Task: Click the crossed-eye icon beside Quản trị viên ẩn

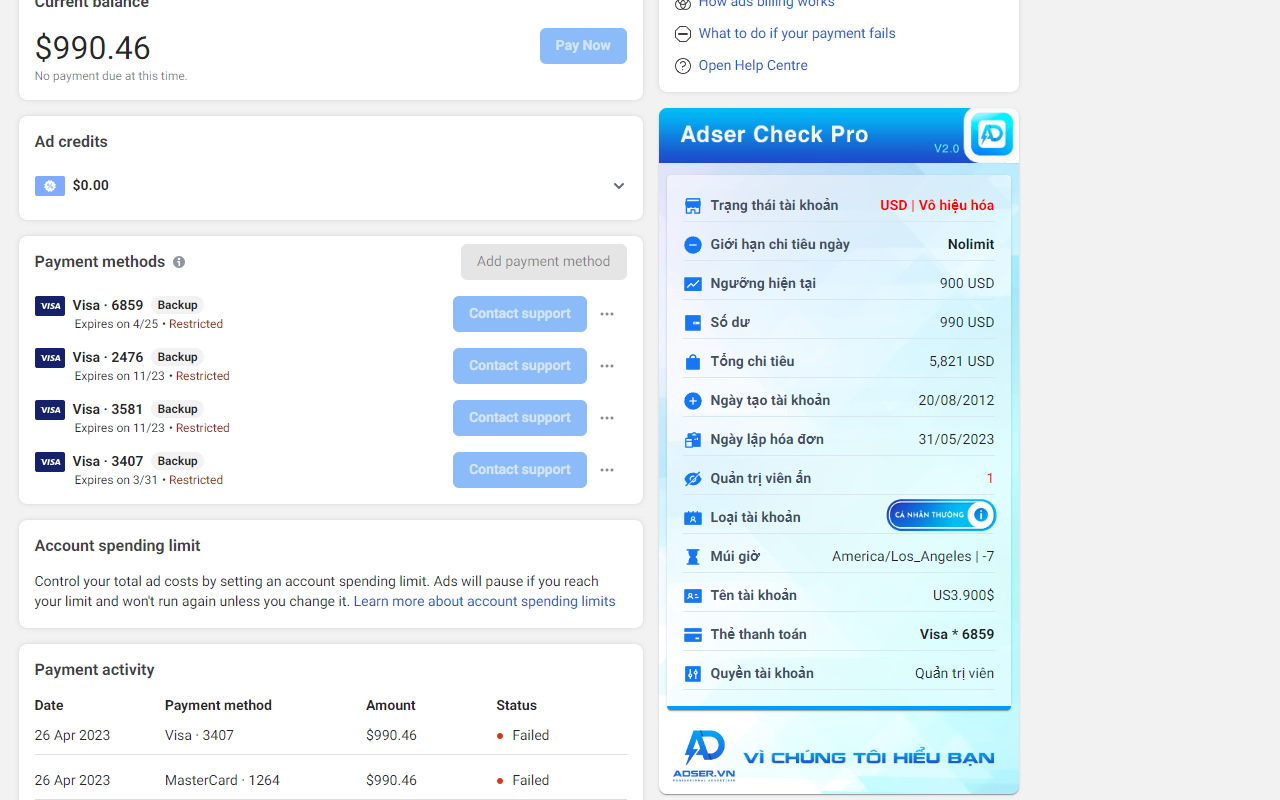Action: pyautogui.click(x=692, y=478)
